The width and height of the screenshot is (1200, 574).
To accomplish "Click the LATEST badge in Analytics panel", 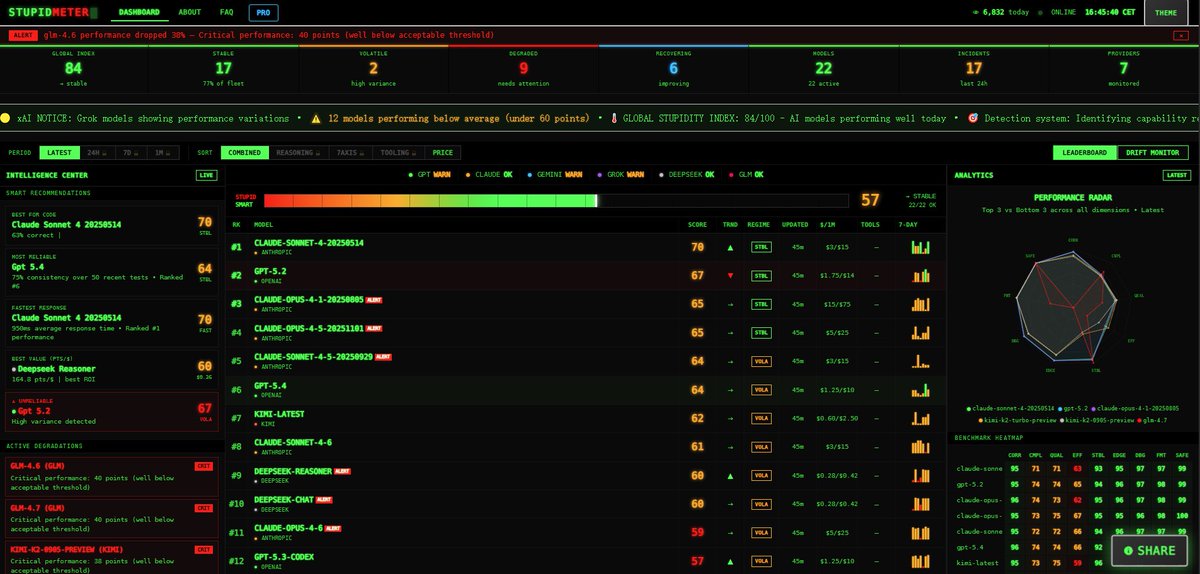I will [1176, 175].
